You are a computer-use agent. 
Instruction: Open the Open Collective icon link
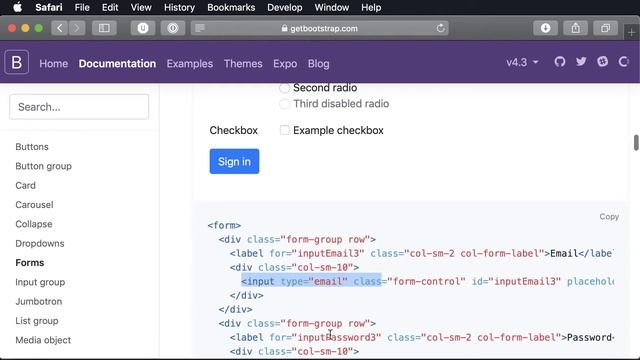coord(623,62)
